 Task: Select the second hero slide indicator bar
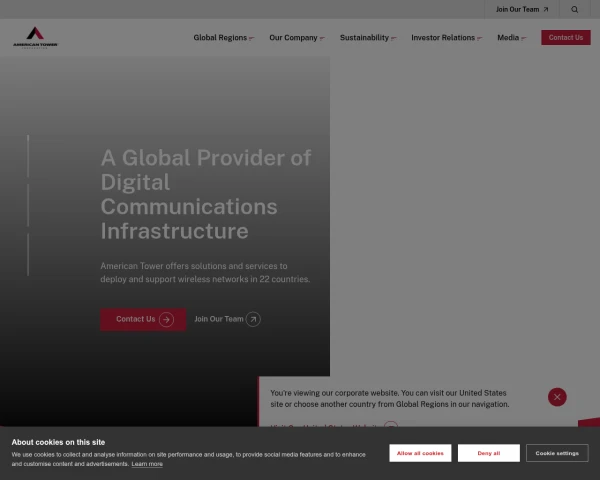[x=28, y=205]
